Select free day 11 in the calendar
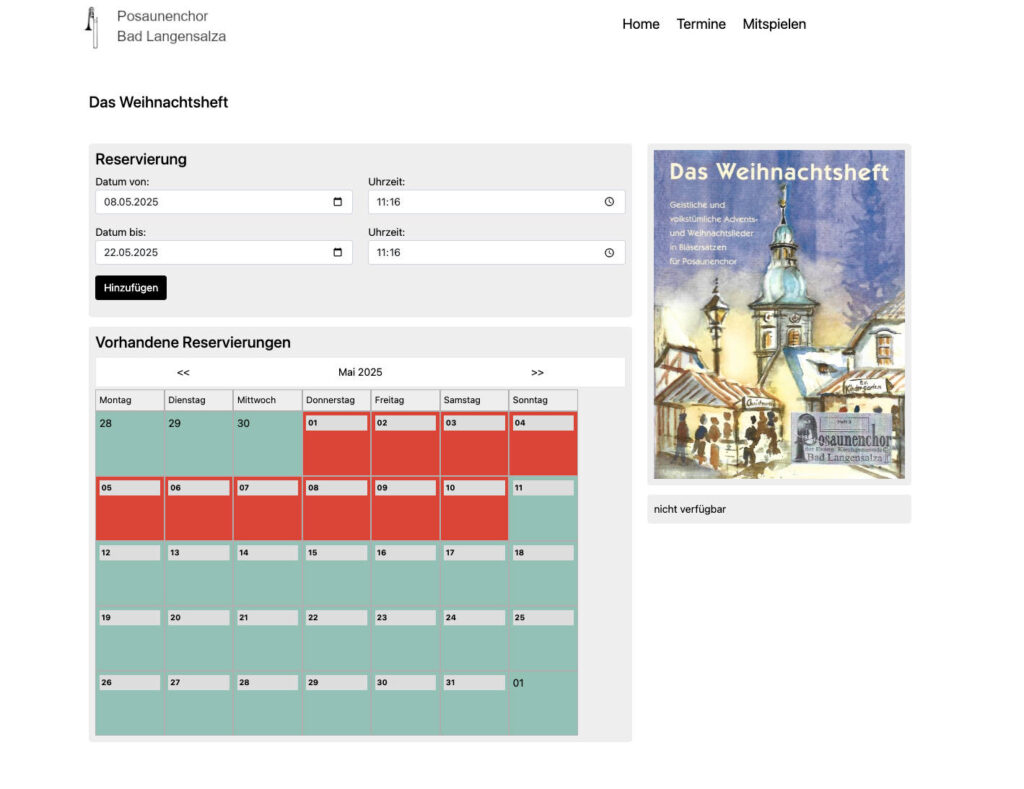The height and width of the screenshot is (789, 1024). [543, 508]
